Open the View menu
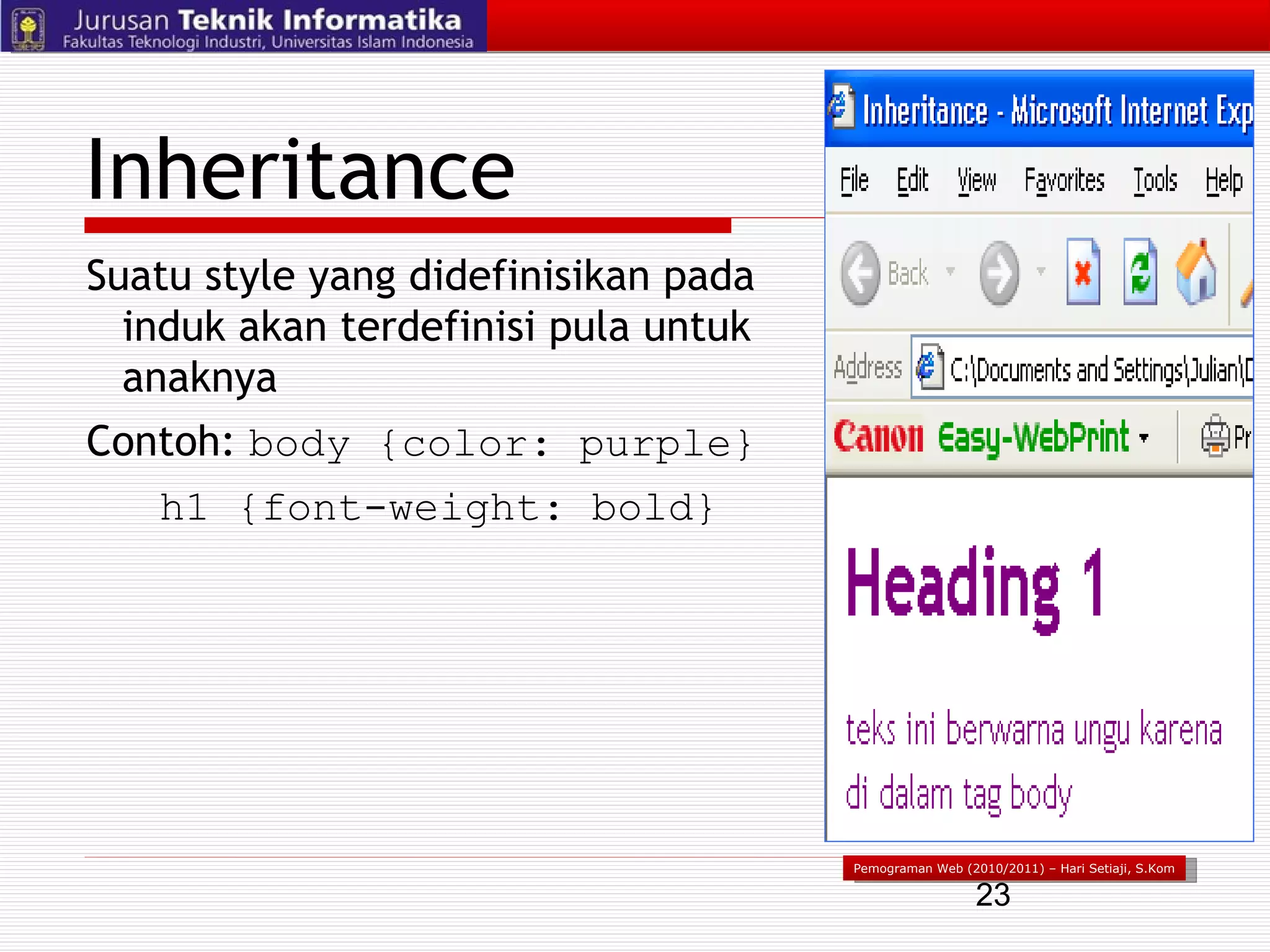 pos(977,181)
